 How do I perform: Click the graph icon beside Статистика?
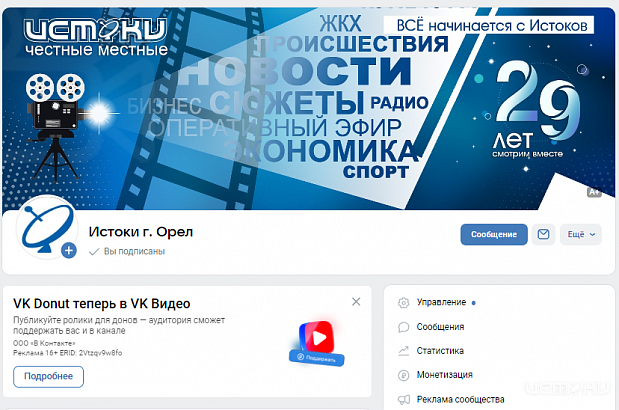403,351
